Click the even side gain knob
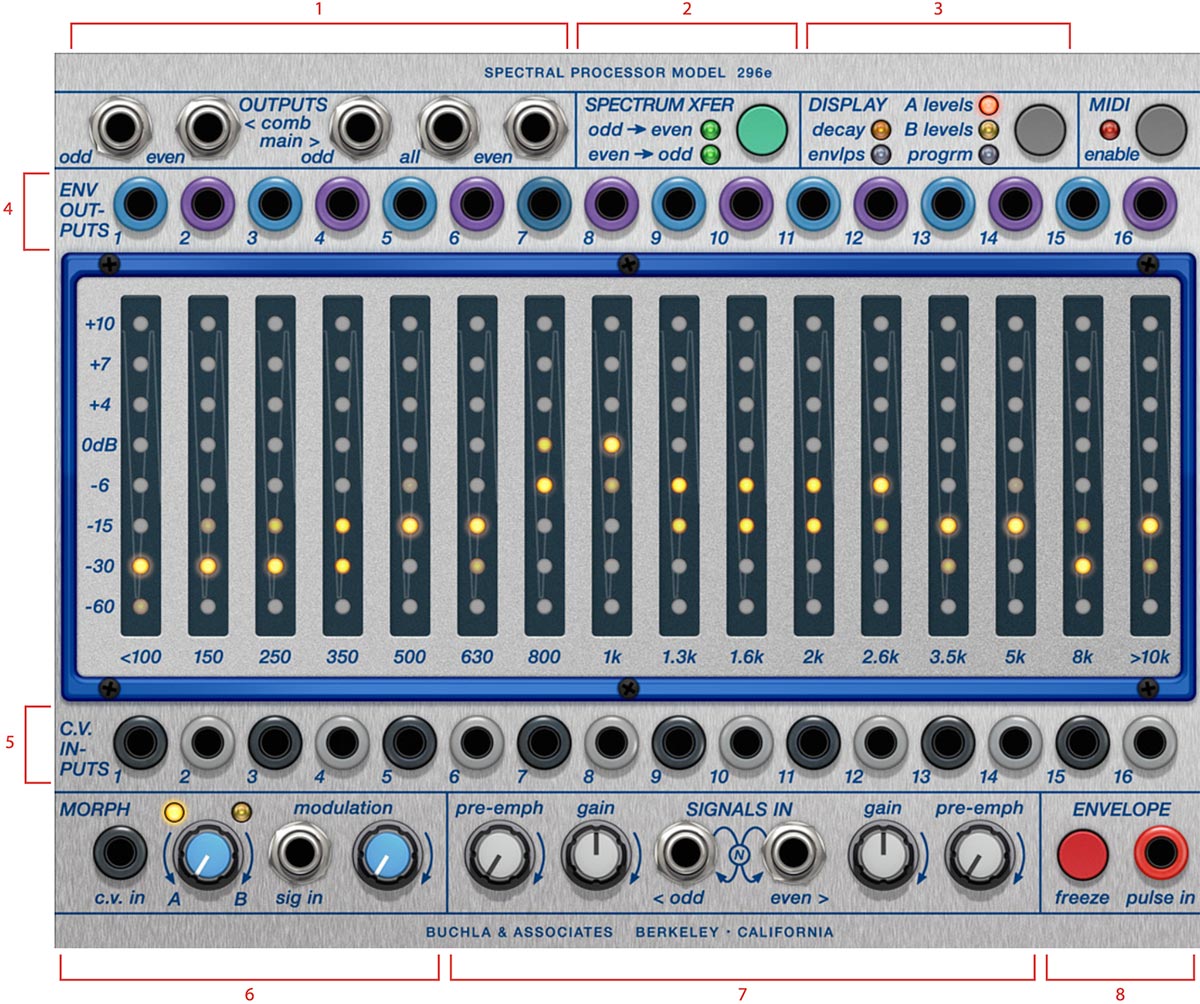This screenshot has height=1004, width=1200. tap(880, 857)
